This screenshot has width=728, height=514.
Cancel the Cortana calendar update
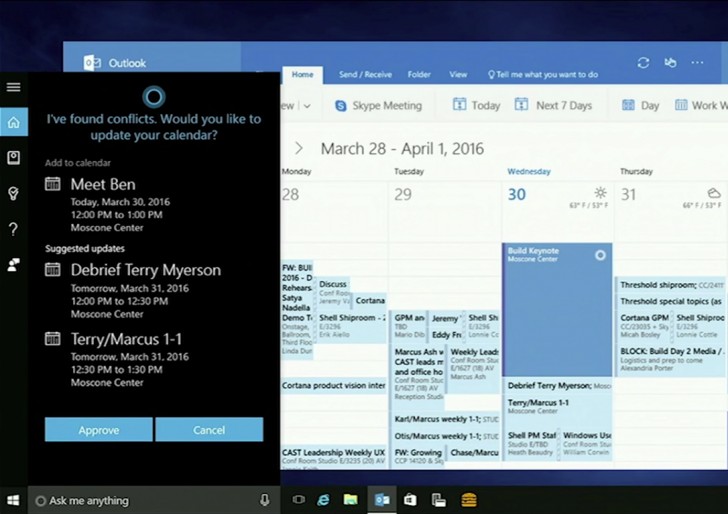[209, 429]
